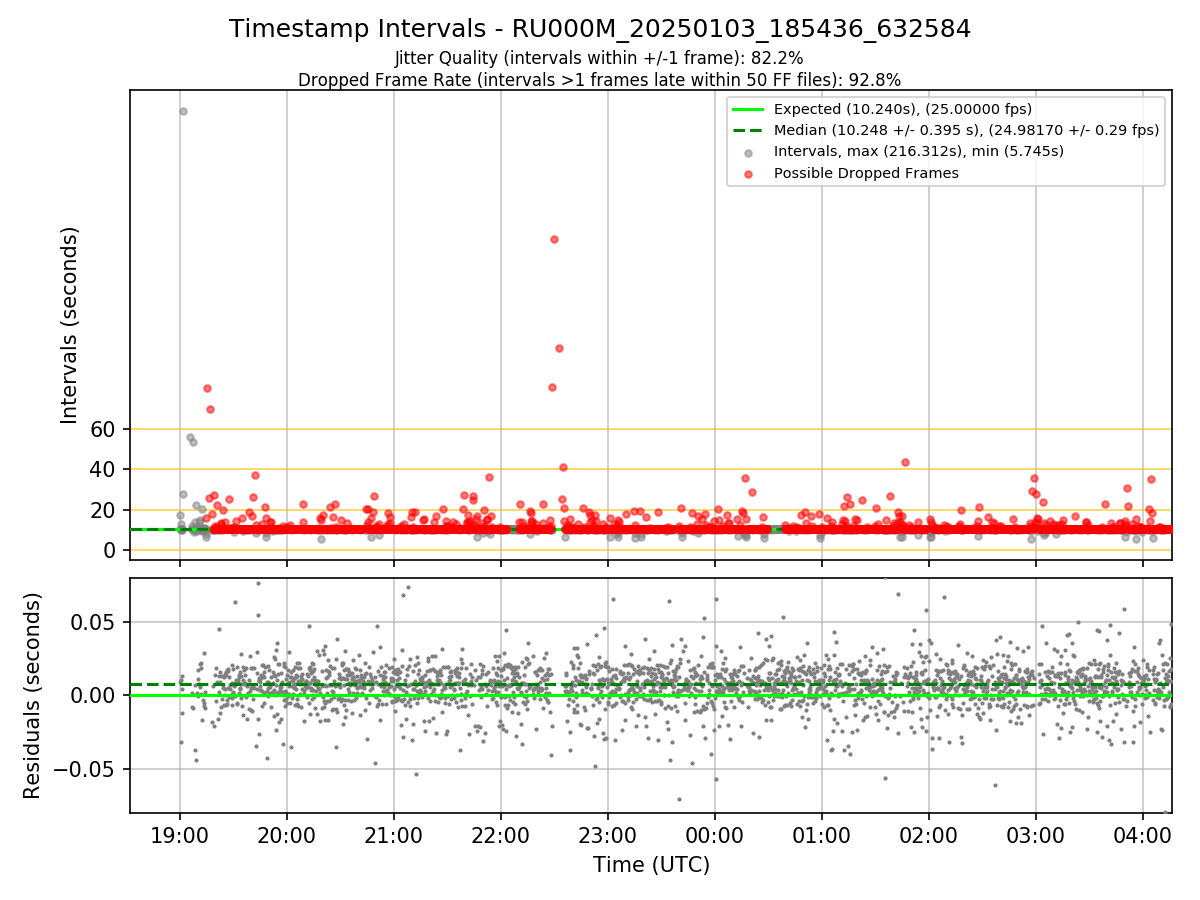This screenshot has width=1200, height=900.
Task: Click the x-axis tick label "21:00"
Action: point(394,834)
